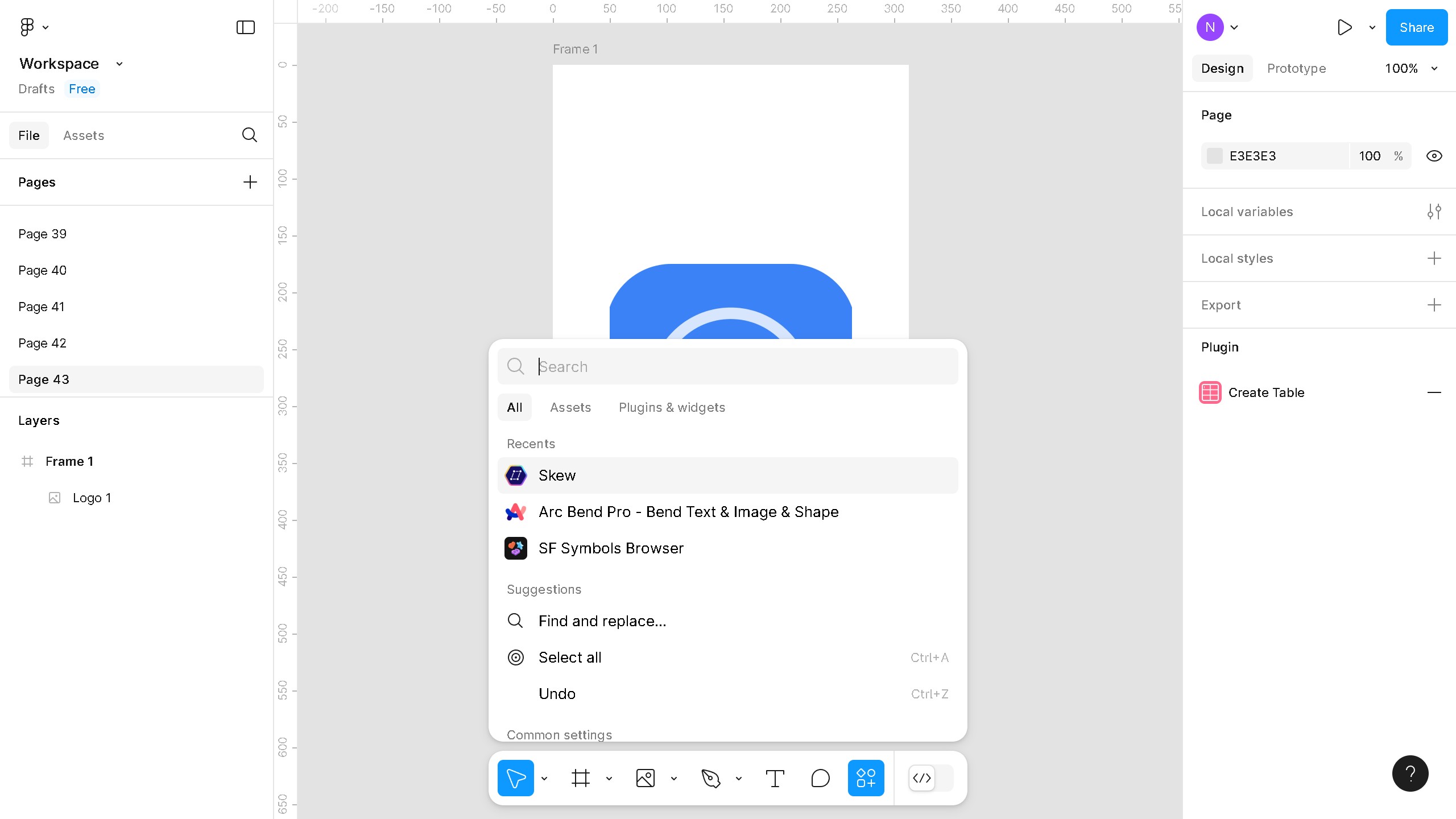Click the Share button
This screenshot has width=1456, height=819.
point(1416,27)
